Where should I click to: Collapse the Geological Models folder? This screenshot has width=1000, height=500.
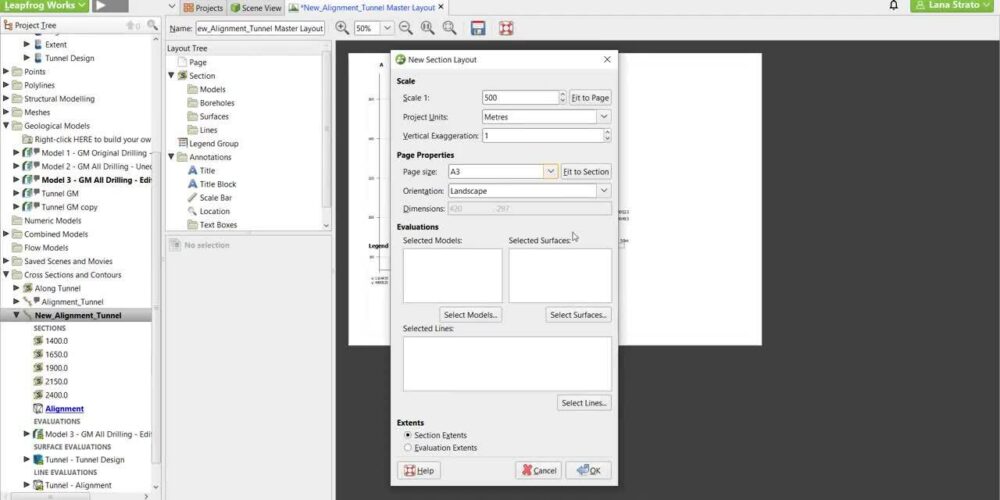[6, 126]
